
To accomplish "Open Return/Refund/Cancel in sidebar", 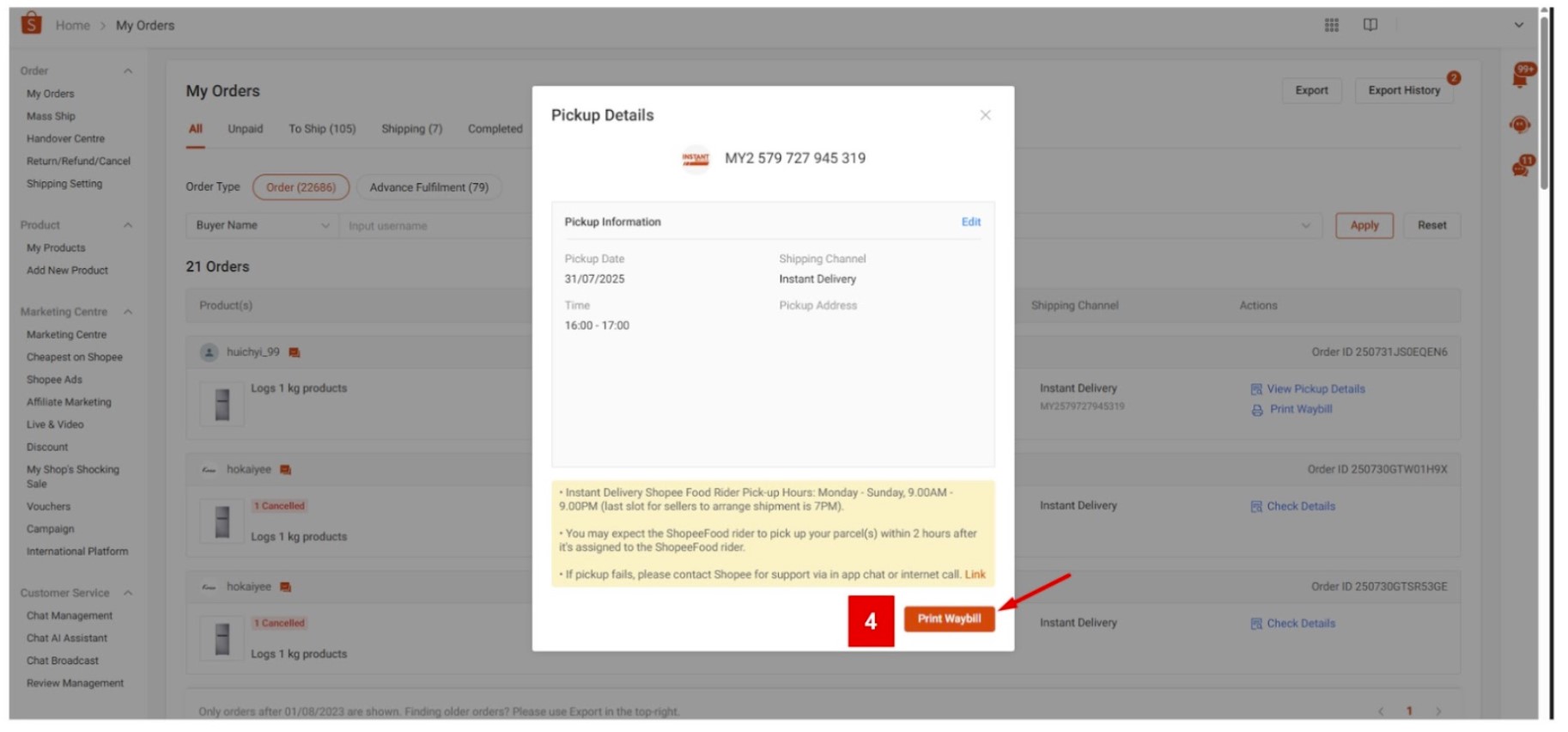I will point(78,161).
